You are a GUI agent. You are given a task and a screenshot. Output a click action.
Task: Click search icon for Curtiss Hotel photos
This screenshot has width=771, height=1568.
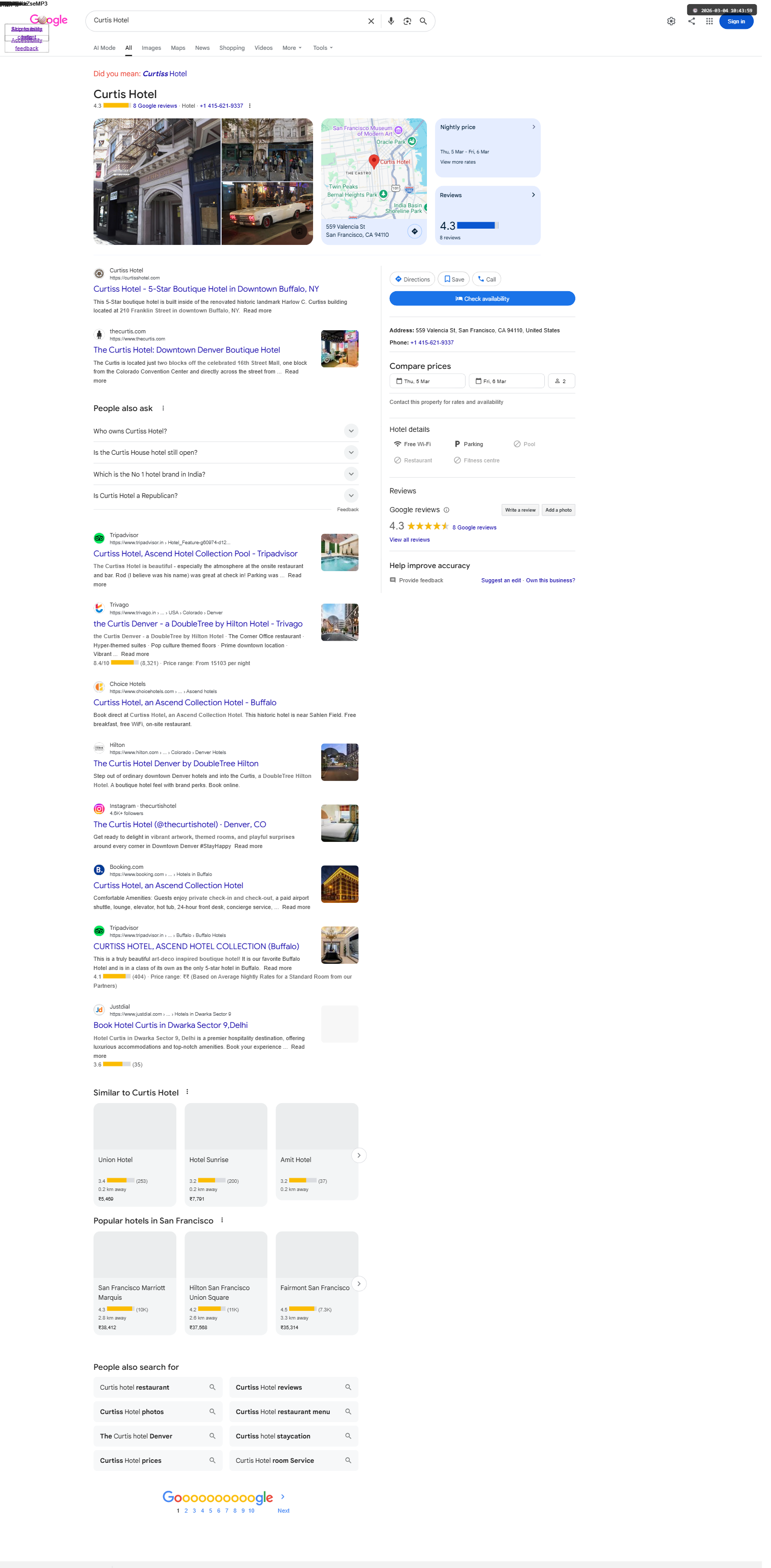[x=212, y=1412]
